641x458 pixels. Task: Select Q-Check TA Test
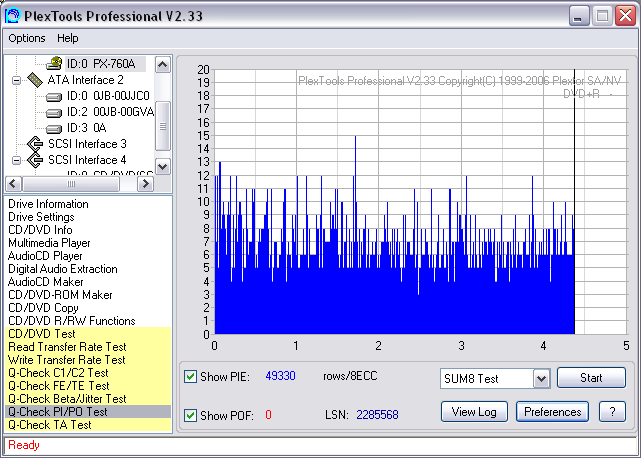[88, 425]
